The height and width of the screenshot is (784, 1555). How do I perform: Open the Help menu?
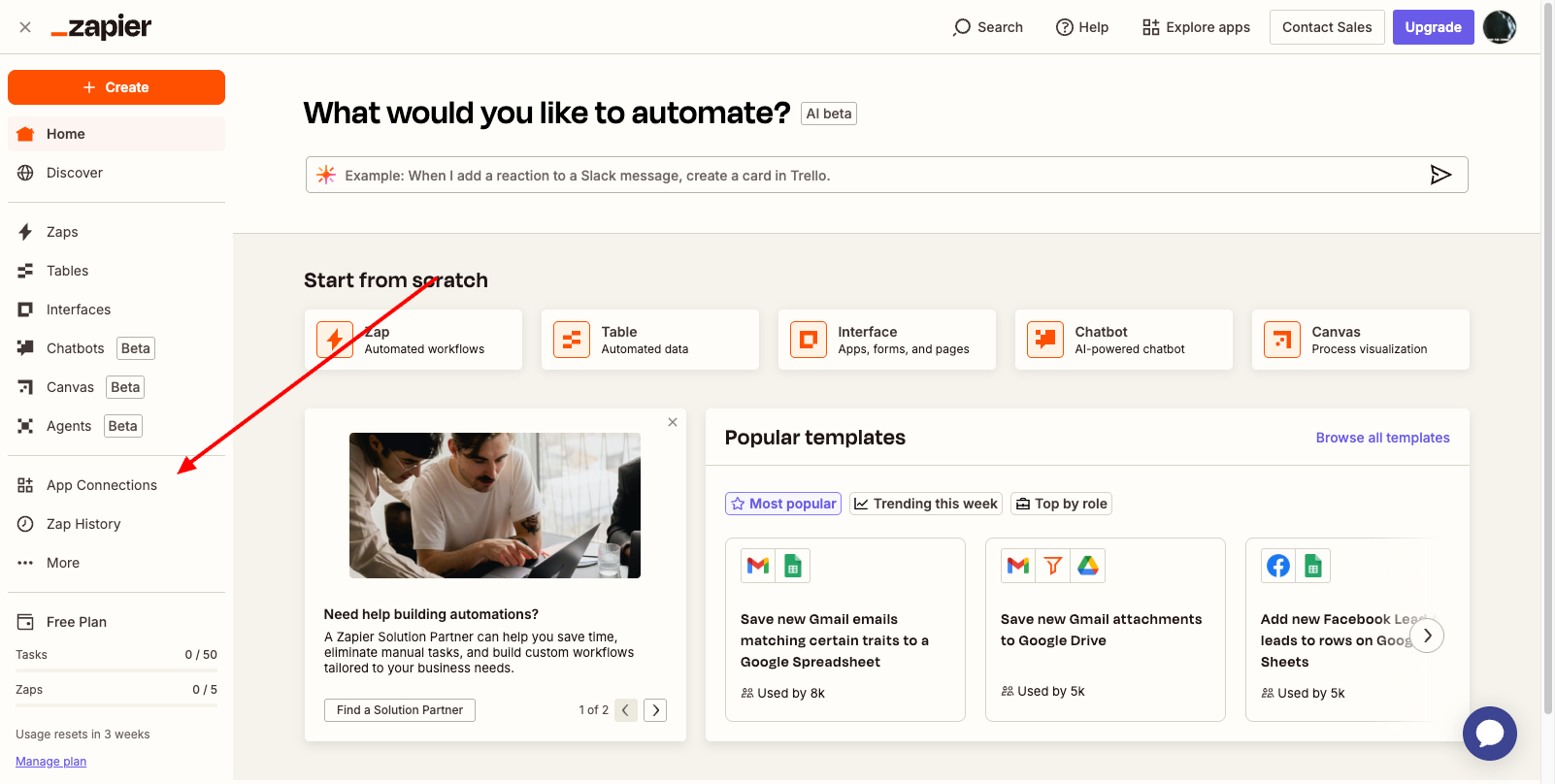pos(1082,27)
